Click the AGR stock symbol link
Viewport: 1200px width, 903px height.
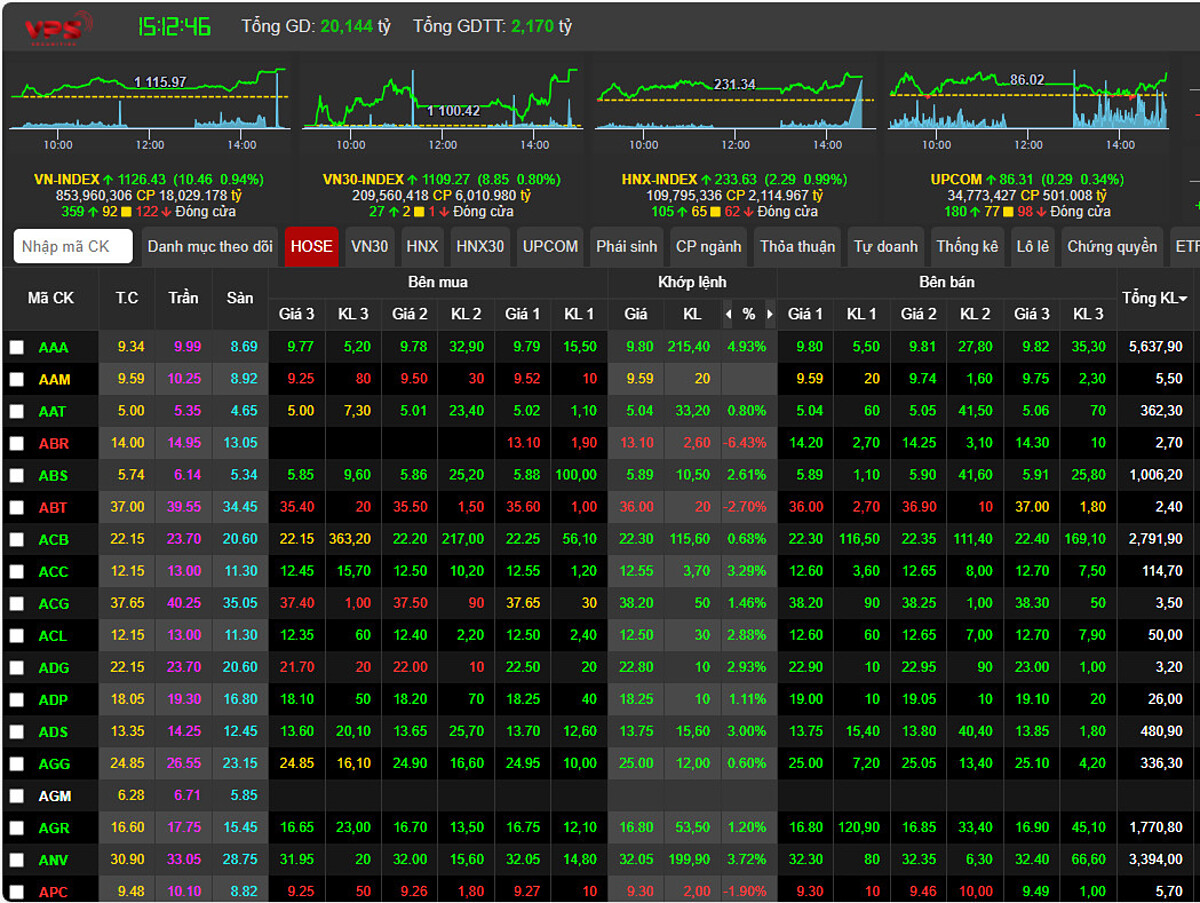pyautogui.click(x=54, y=828)
